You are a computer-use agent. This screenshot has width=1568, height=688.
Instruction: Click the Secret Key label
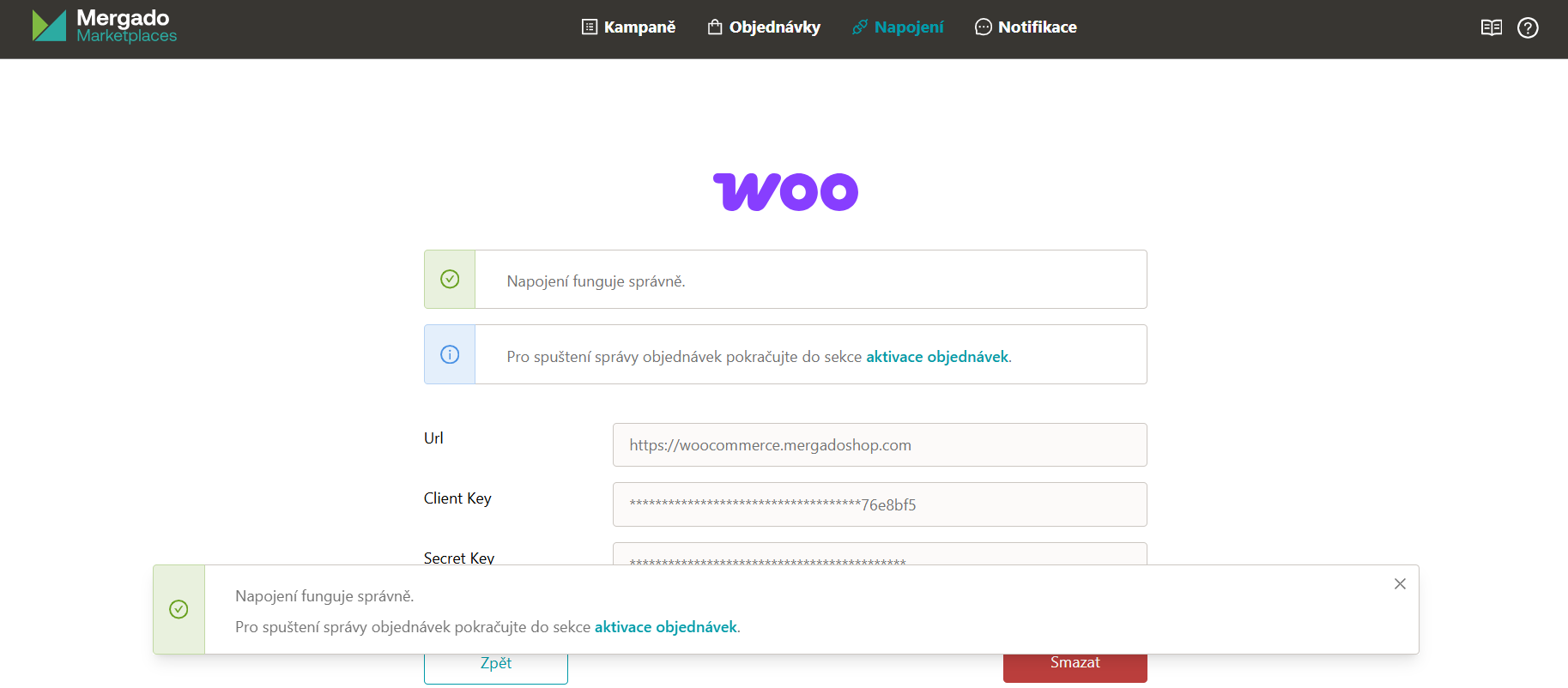459,558
